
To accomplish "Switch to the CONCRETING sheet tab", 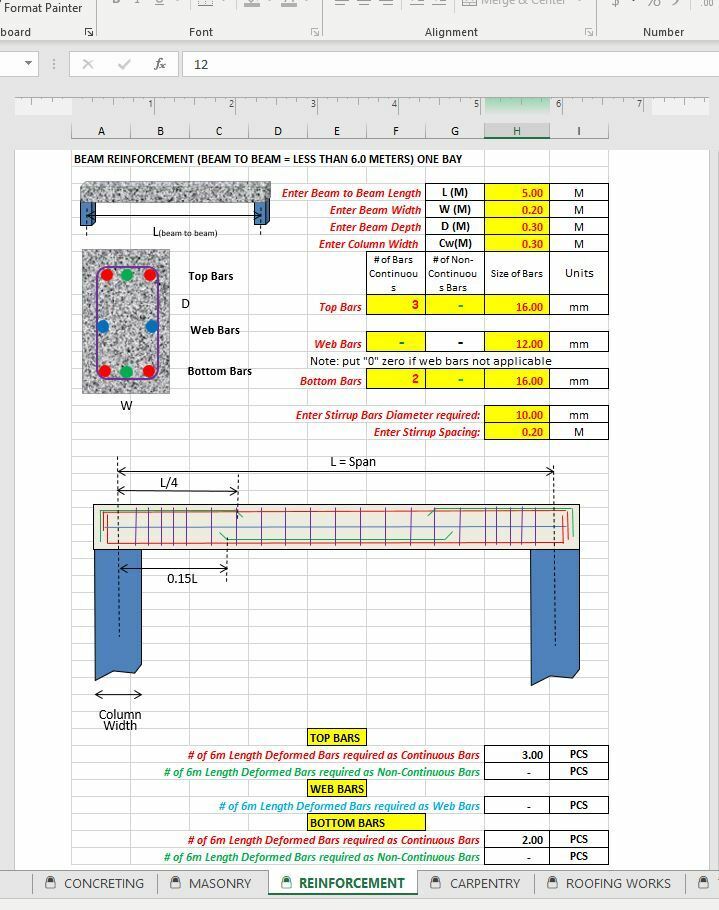I will click(94, 883).
